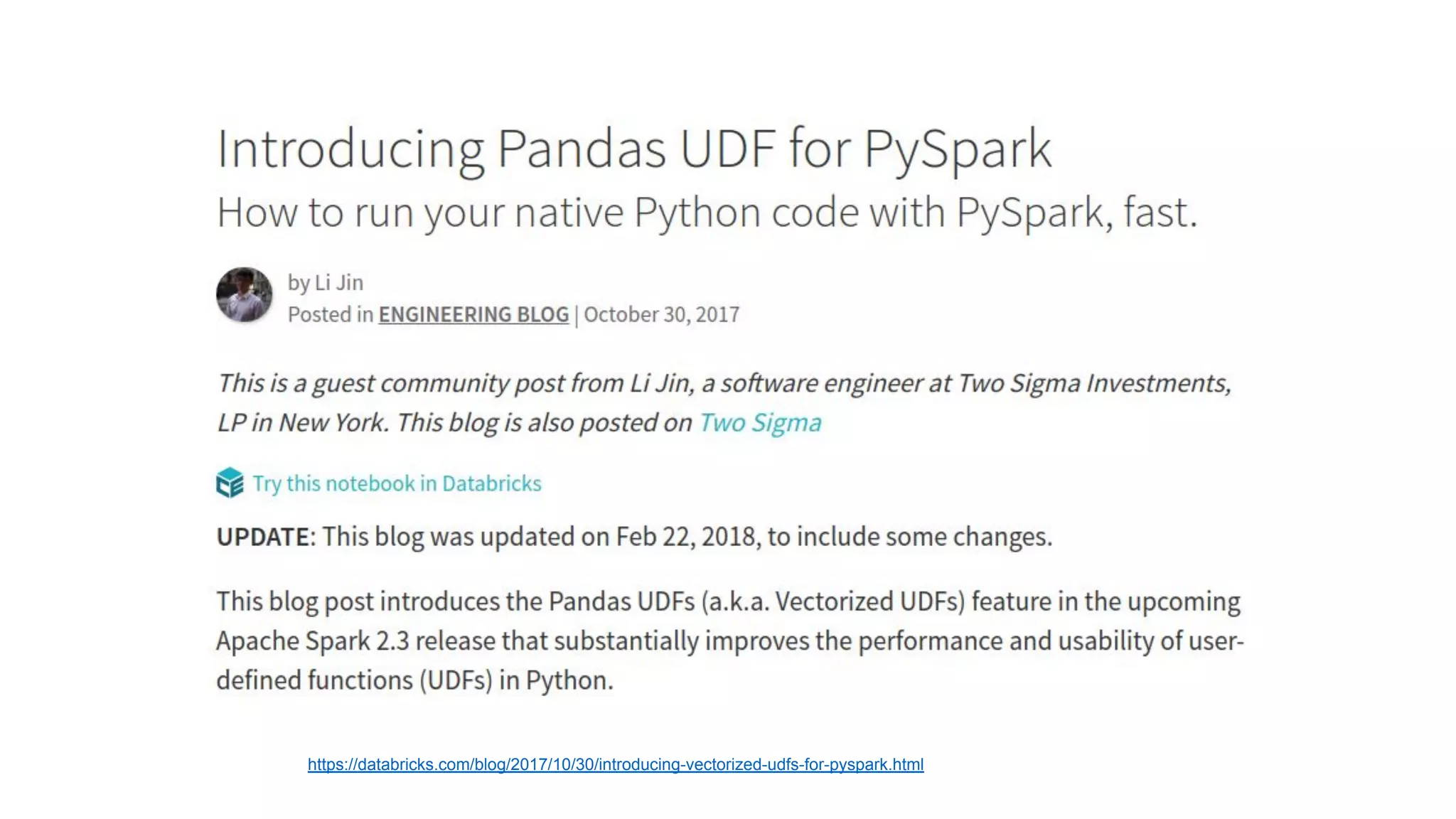Click the italic guest community post line
Image resolution: width=1456 pixels, height=819 pixels.
724,383
